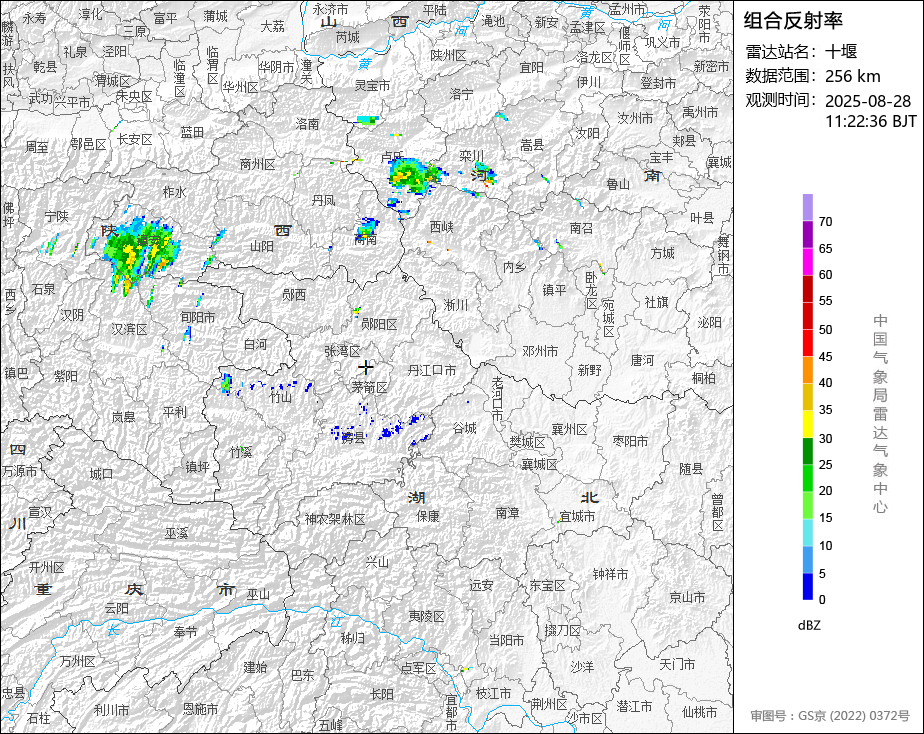Click the 张湾区 map label
The width and height of the screenshot is (924, 734).
coord(342,351)
